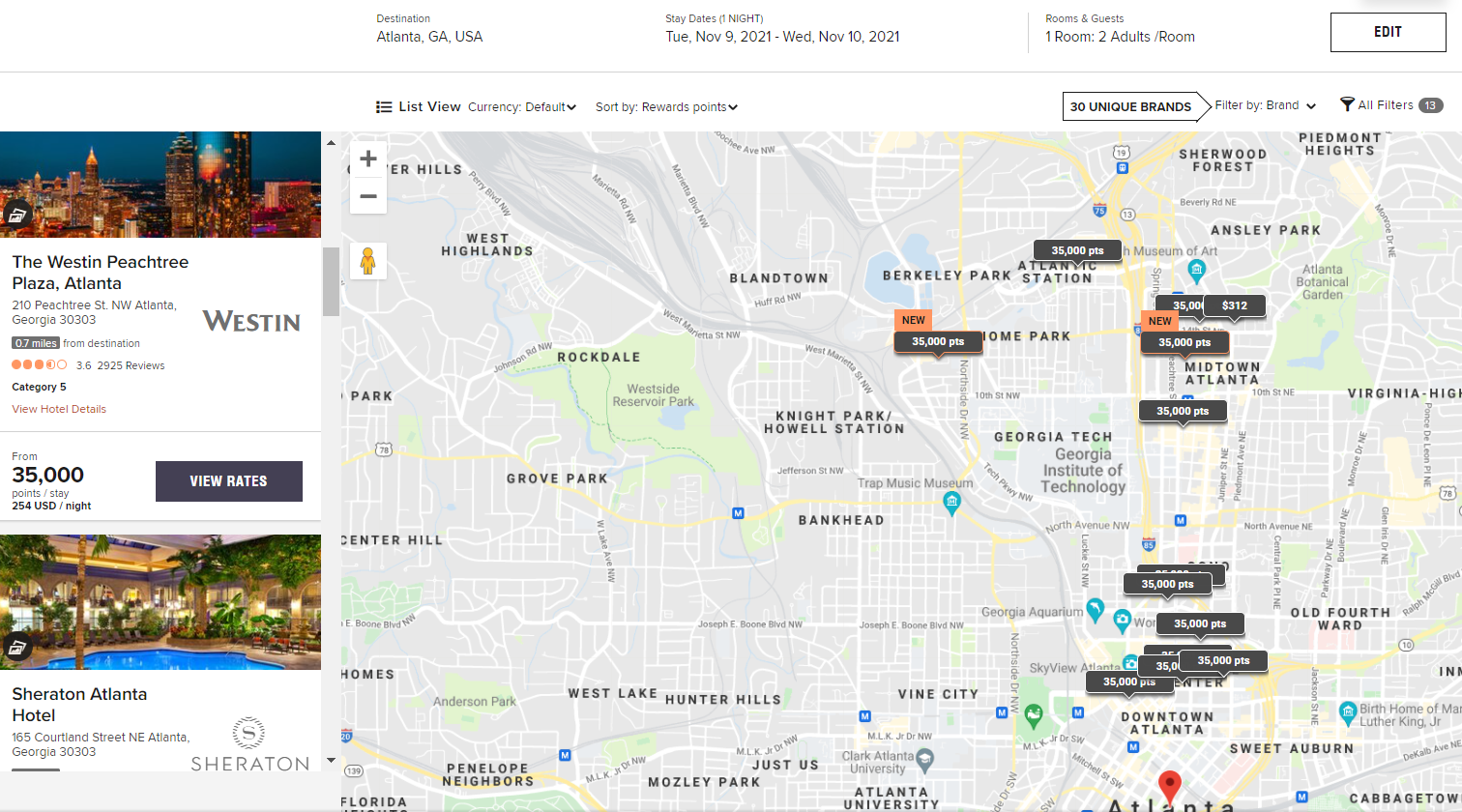This screenshot has width=1462, height=812.
Task: Open the Sort by: Rewards points dropdown
Action: point(666,107)
